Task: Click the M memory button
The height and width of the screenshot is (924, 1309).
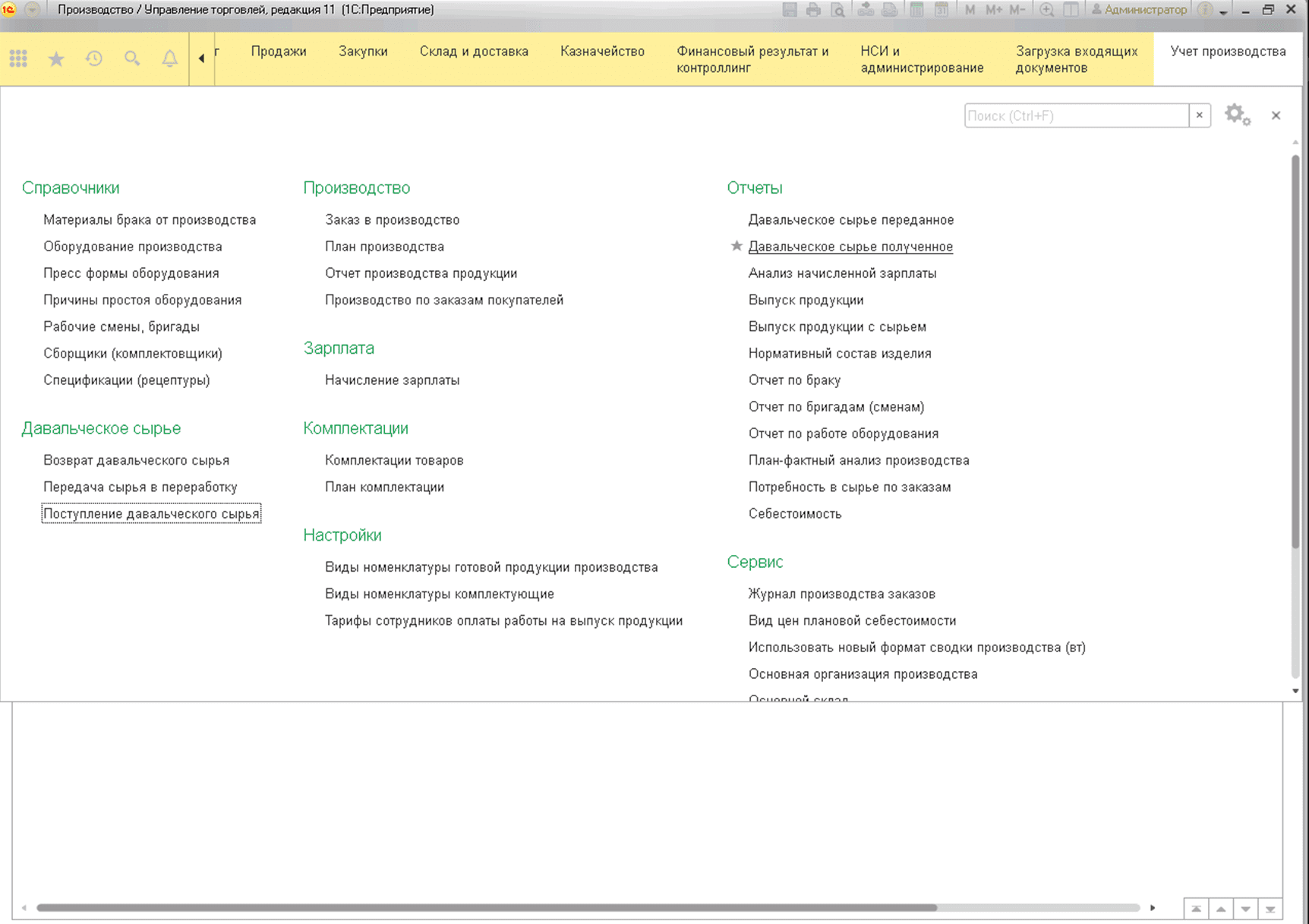Action: [970, 10]
